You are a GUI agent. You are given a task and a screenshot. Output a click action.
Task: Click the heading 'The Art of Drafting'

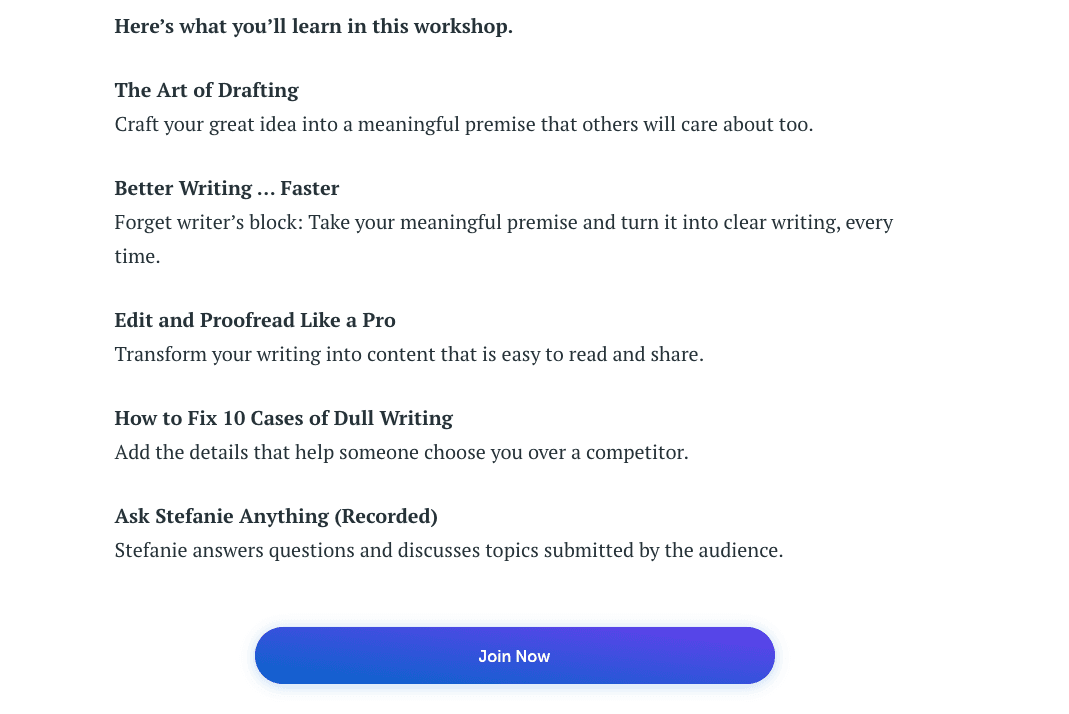pyautogui.click(x=206, y=90)
